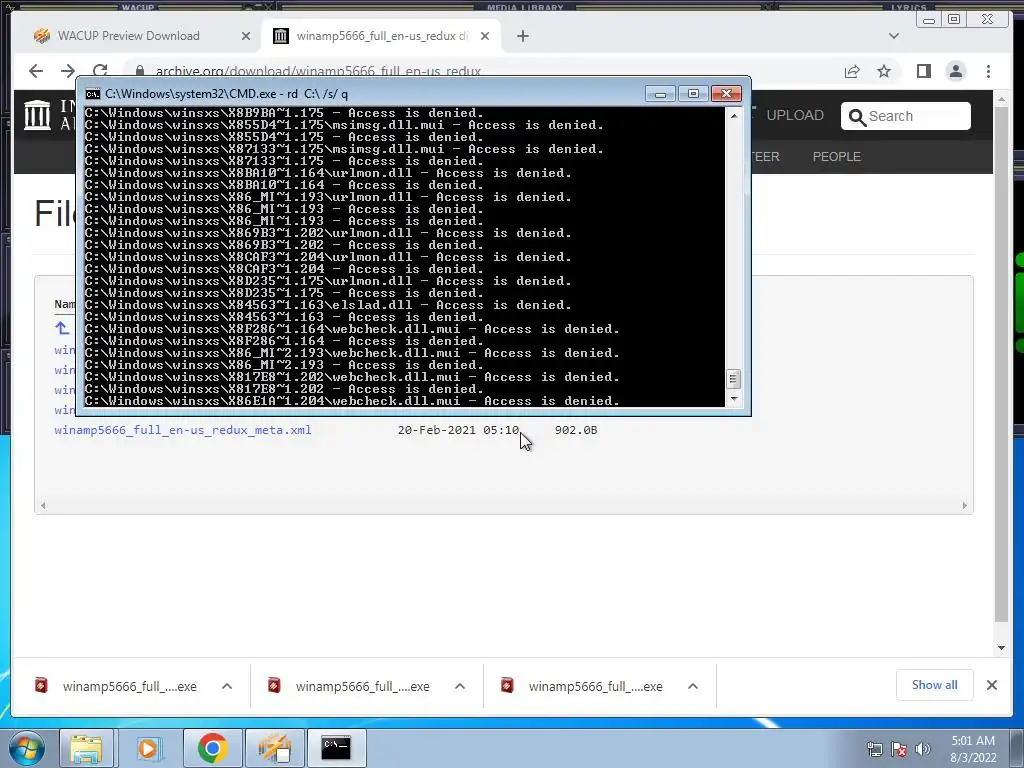Open Chrome three-dot menu
The width and height of the screenshot is (1024, 768).
coord(988,71)
